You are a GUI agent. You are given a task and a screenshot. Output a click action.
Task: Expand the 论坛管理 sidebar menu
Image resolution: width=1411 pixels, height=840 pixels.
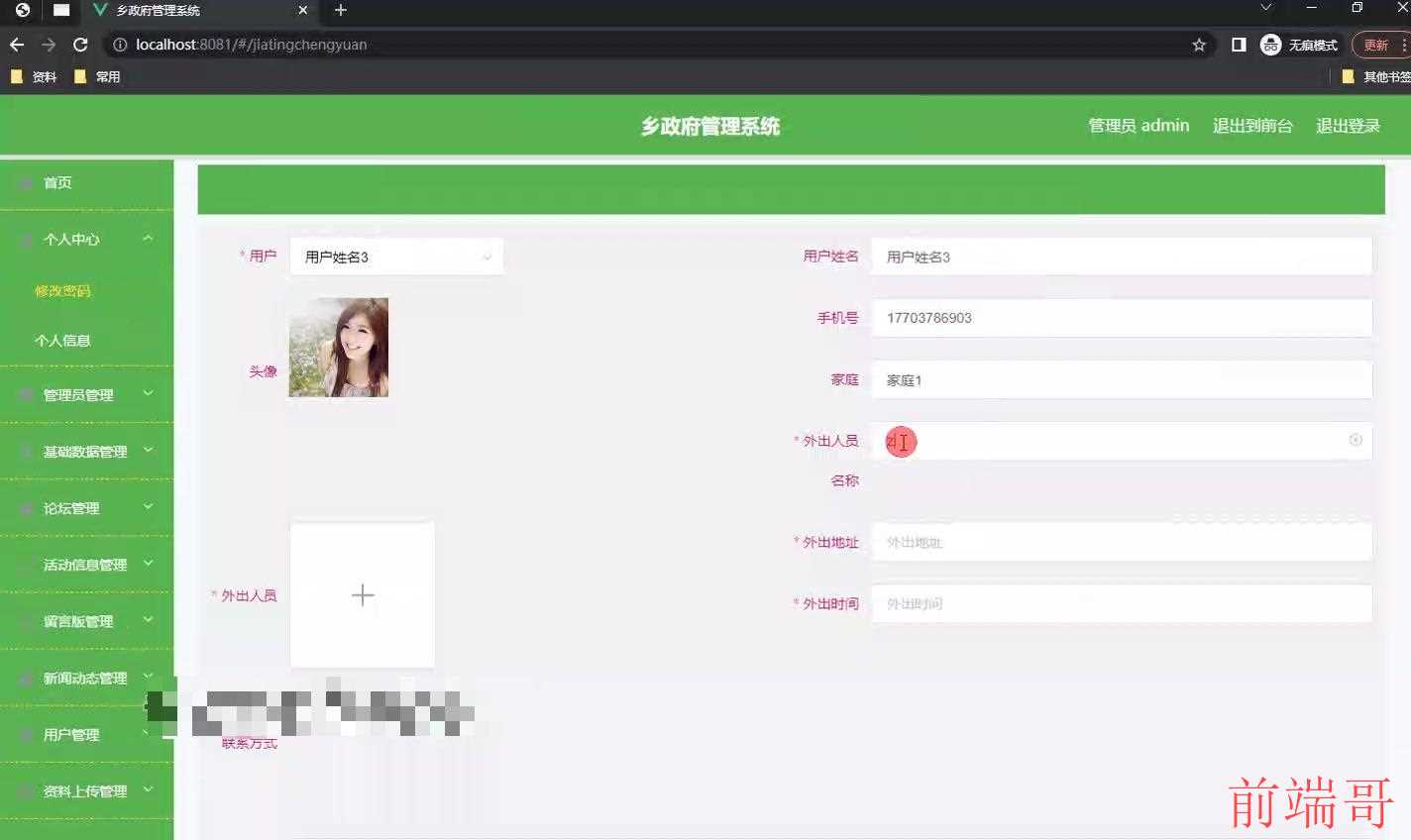(86, 507)
